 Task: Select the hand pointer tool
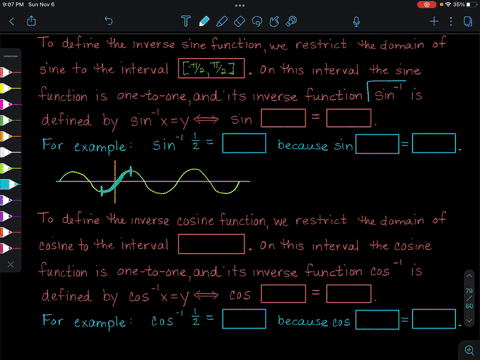[x=274, y=21]
